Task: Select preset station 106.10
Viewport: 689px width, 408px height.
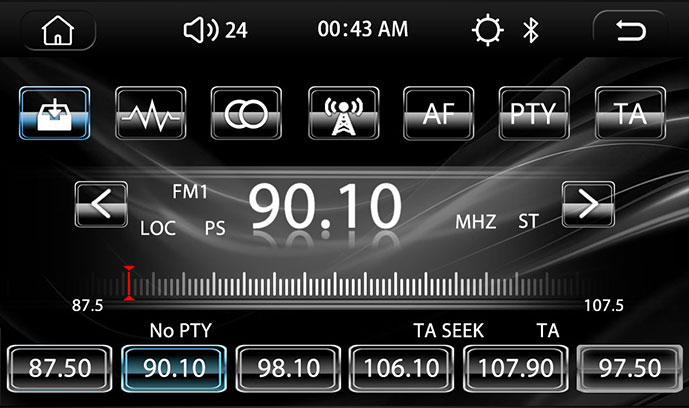Action: [402, 368]
